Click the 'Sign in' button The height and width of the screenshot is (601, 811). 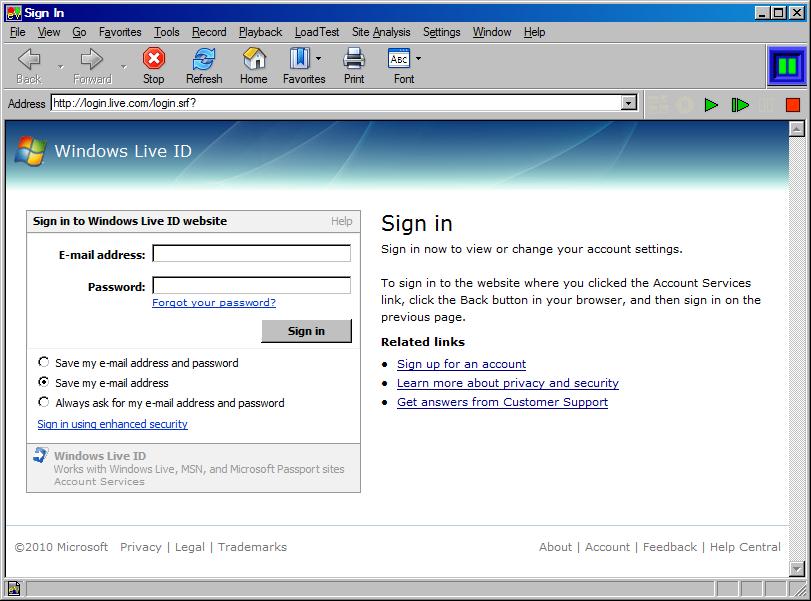(x=306, y=331)
